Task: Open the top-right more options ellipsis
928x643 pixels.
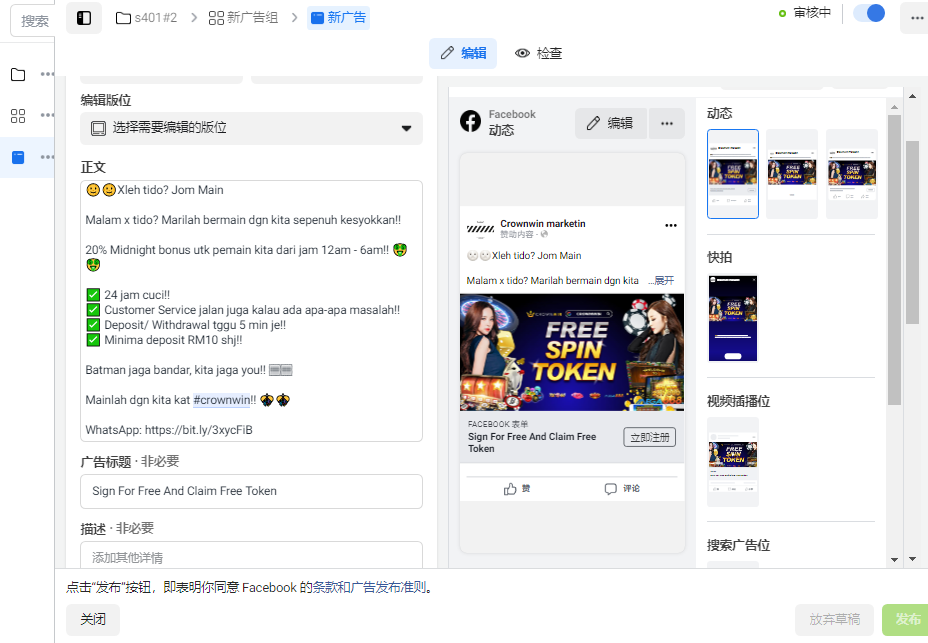Action: (916, 18)
